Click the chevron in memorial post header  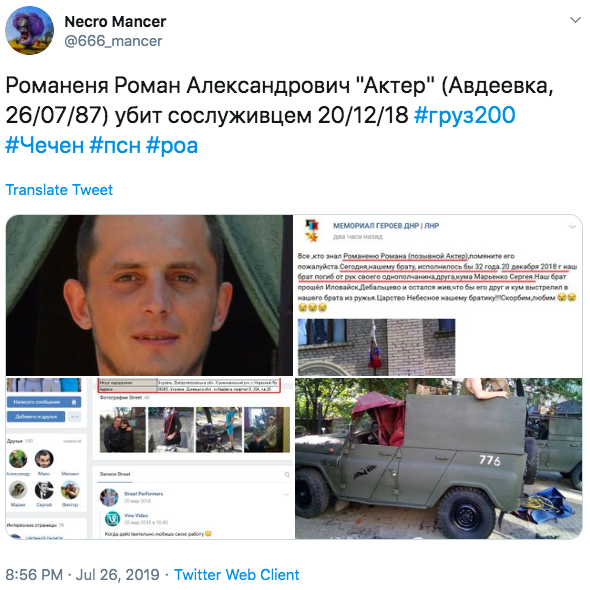(572, 227)
